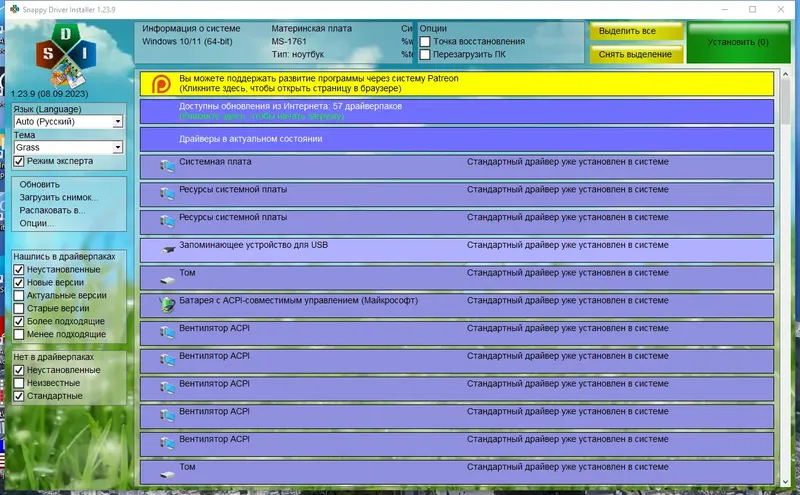Click MS-1761 motherboard info text
800x495 pixels.
point(289,41)
